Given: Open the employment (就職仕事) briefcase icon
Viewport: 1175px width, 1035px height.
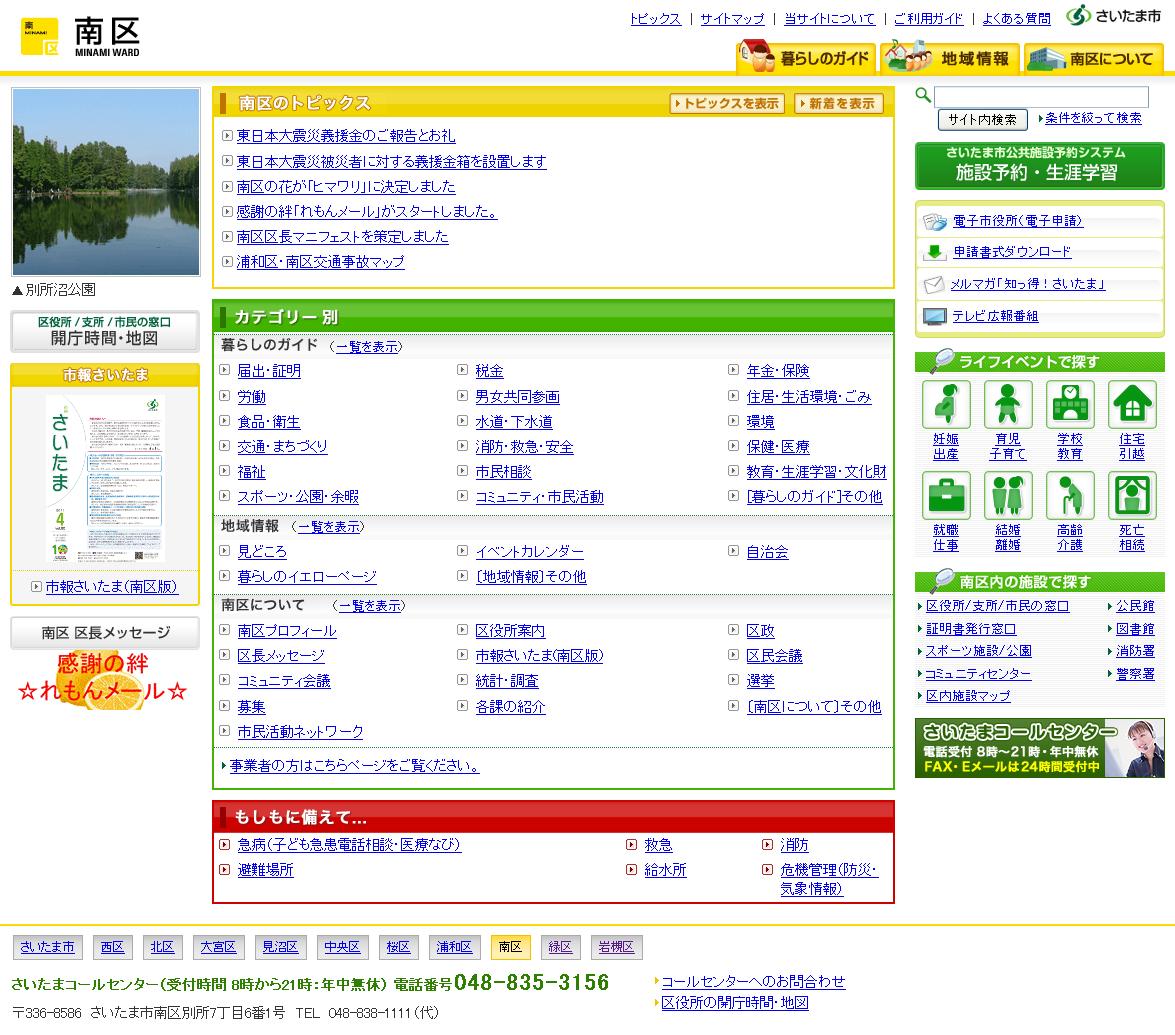Looking at the screenshot, I should (x=945, y=496).
